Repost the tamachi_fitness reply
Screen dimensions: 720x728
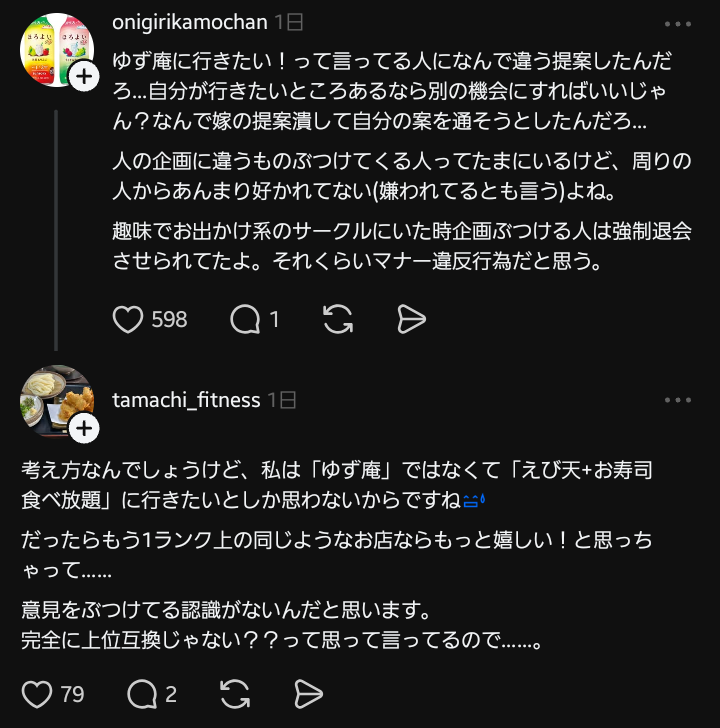coord(235,694)
